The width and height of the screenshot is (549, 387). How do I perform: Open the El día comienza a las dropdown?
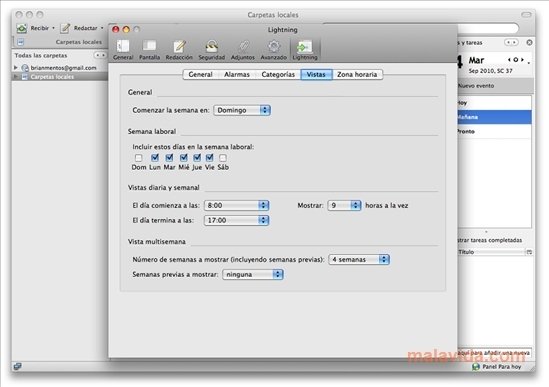[x=236, y=206]
